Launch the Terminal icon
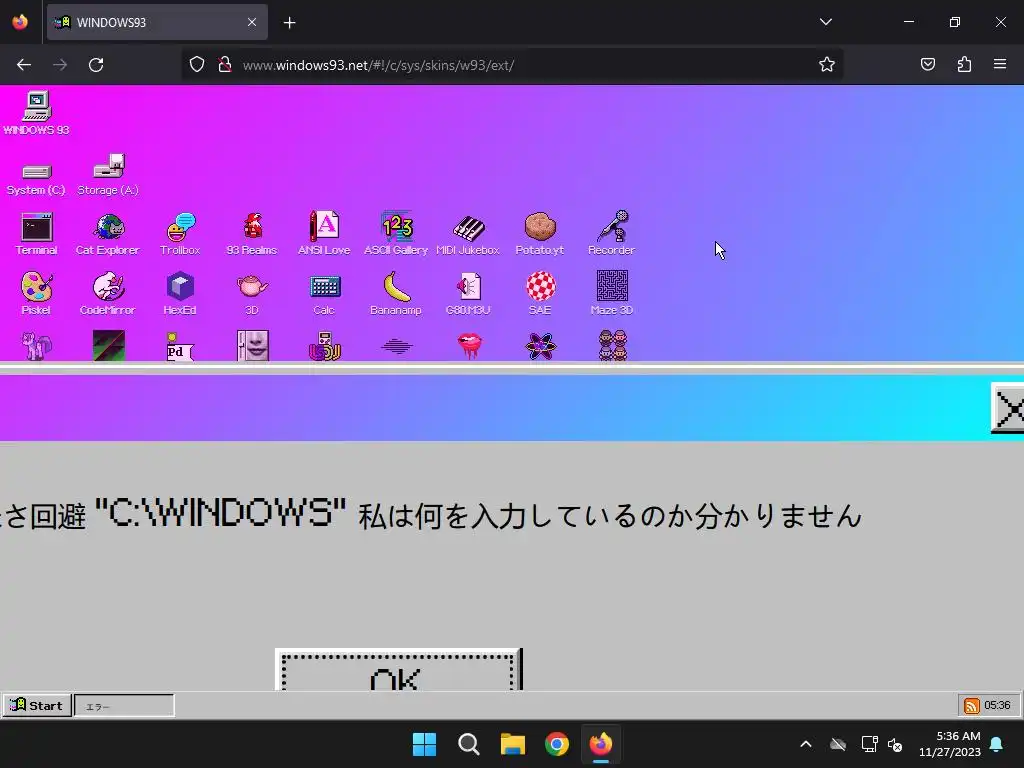The image size is (1024, 768). [37, 234]
